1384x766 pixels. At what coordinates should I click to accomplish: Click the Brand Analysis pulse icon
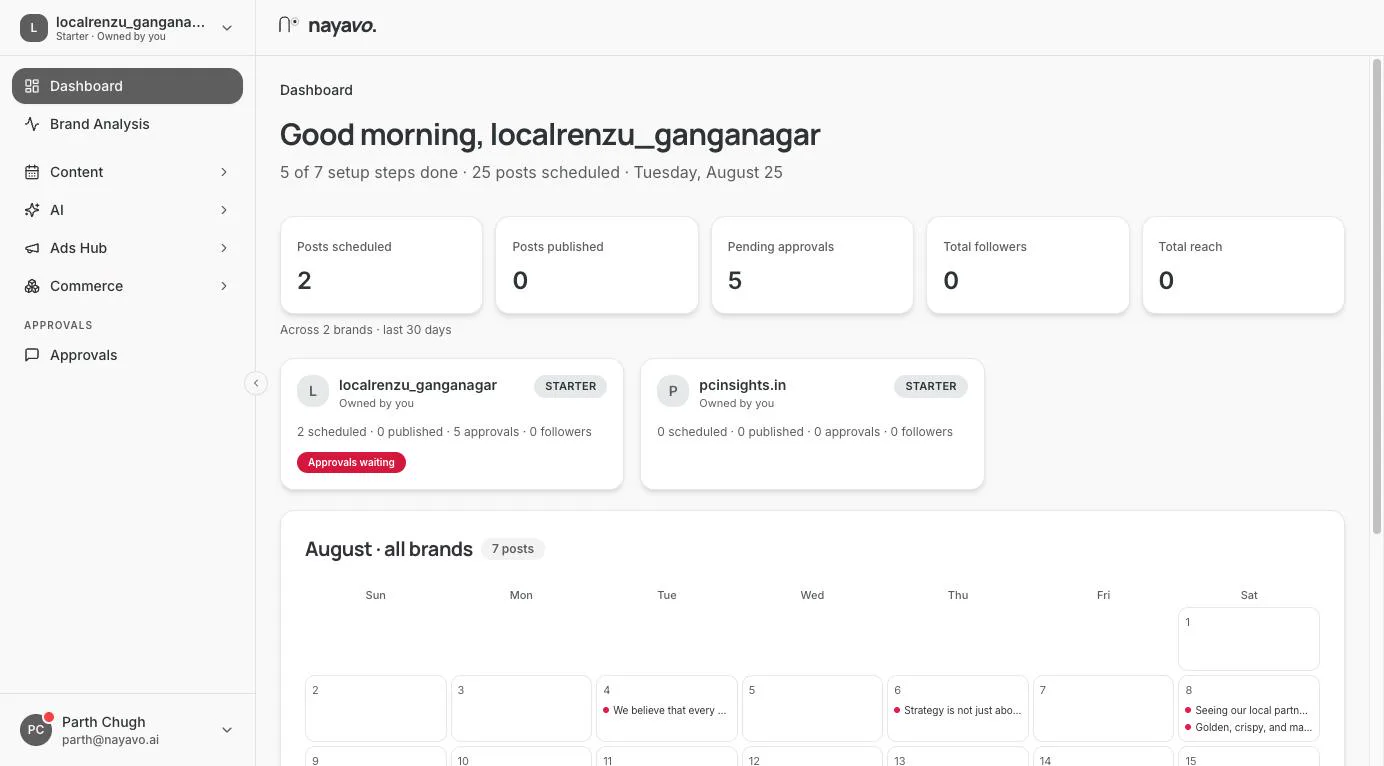[32, 124]
